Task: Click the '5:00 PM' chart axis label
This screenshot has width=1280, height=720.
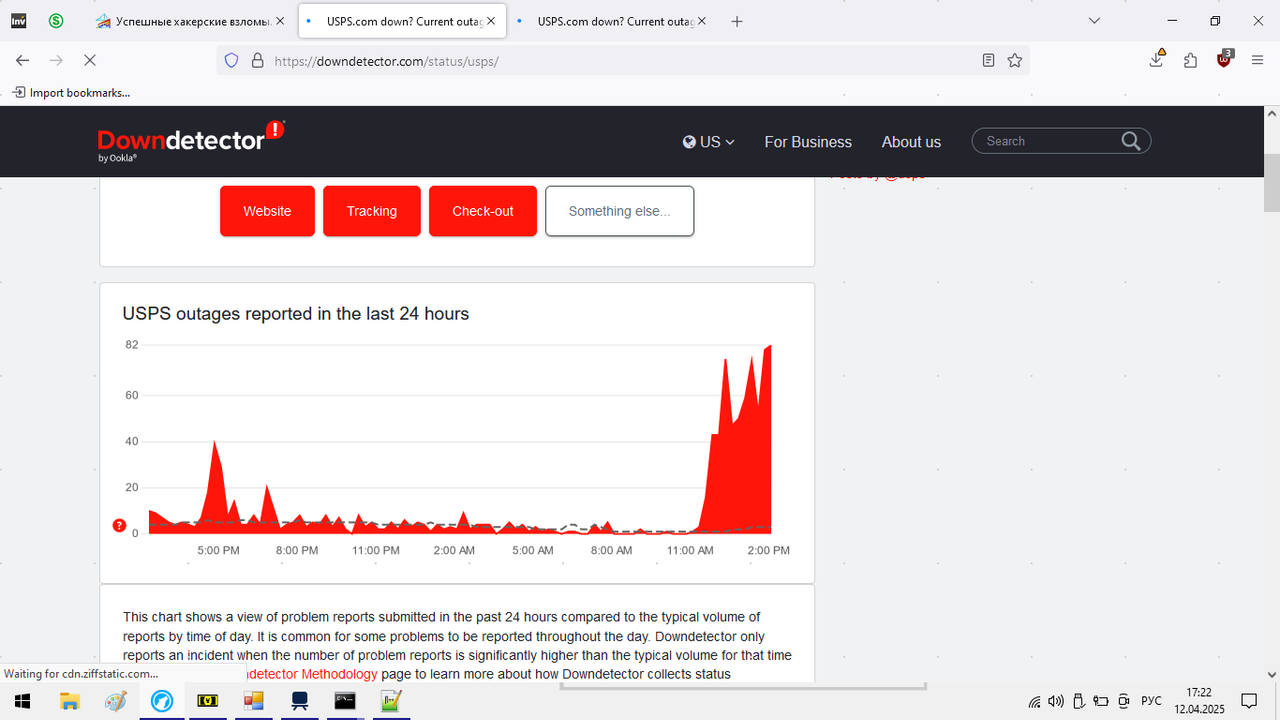Action: pos(218,550)
